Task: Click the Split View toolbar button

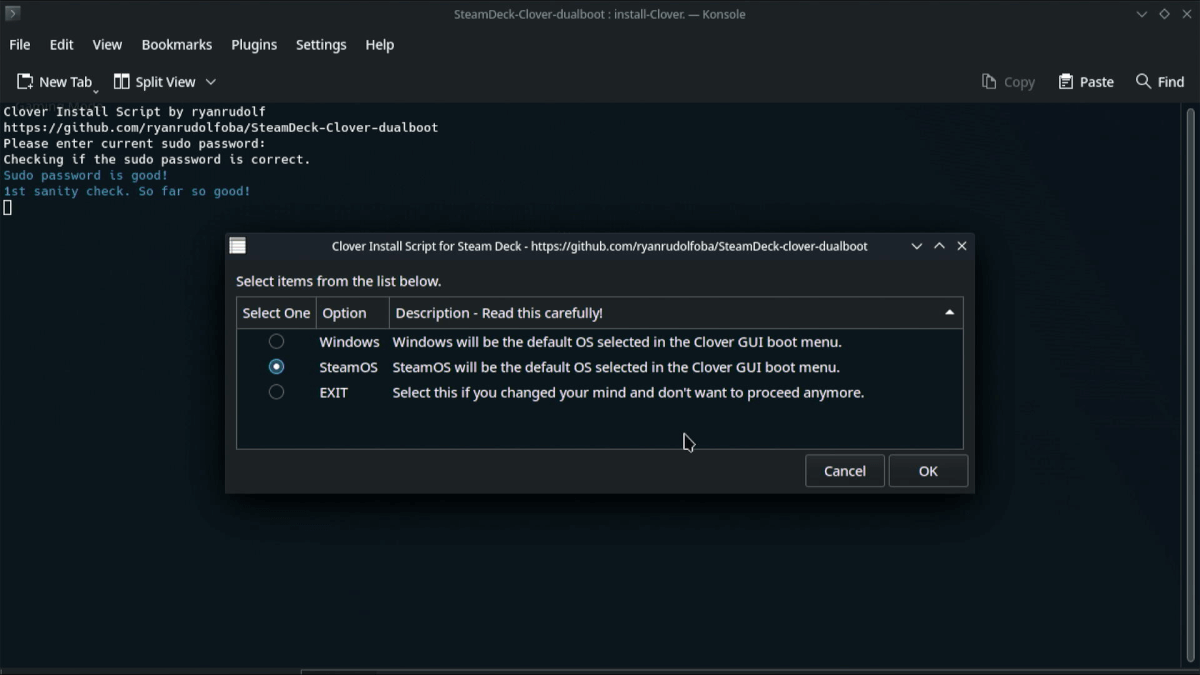Action: tap(155, 82)
